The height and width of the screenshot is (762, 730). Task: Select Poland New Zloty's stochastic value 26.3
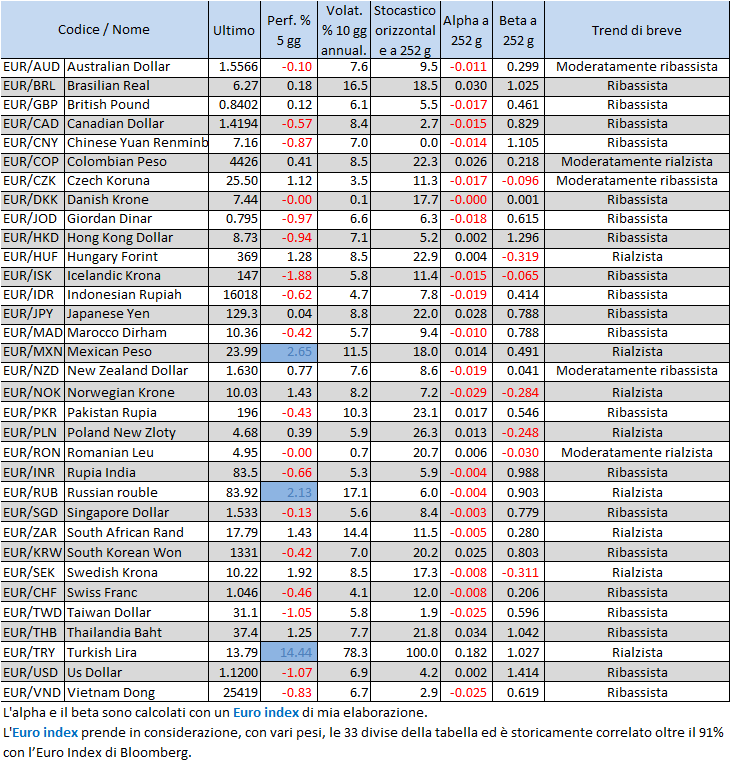coord(405,432)
